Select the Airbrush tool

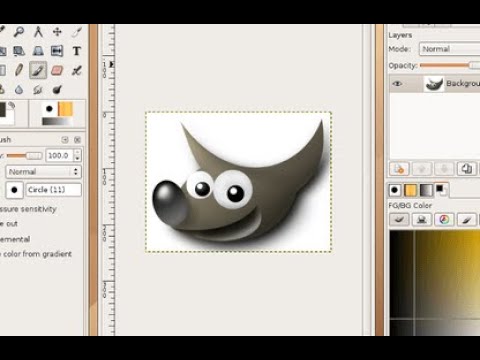pyautogui.click(x=77, y=70)
